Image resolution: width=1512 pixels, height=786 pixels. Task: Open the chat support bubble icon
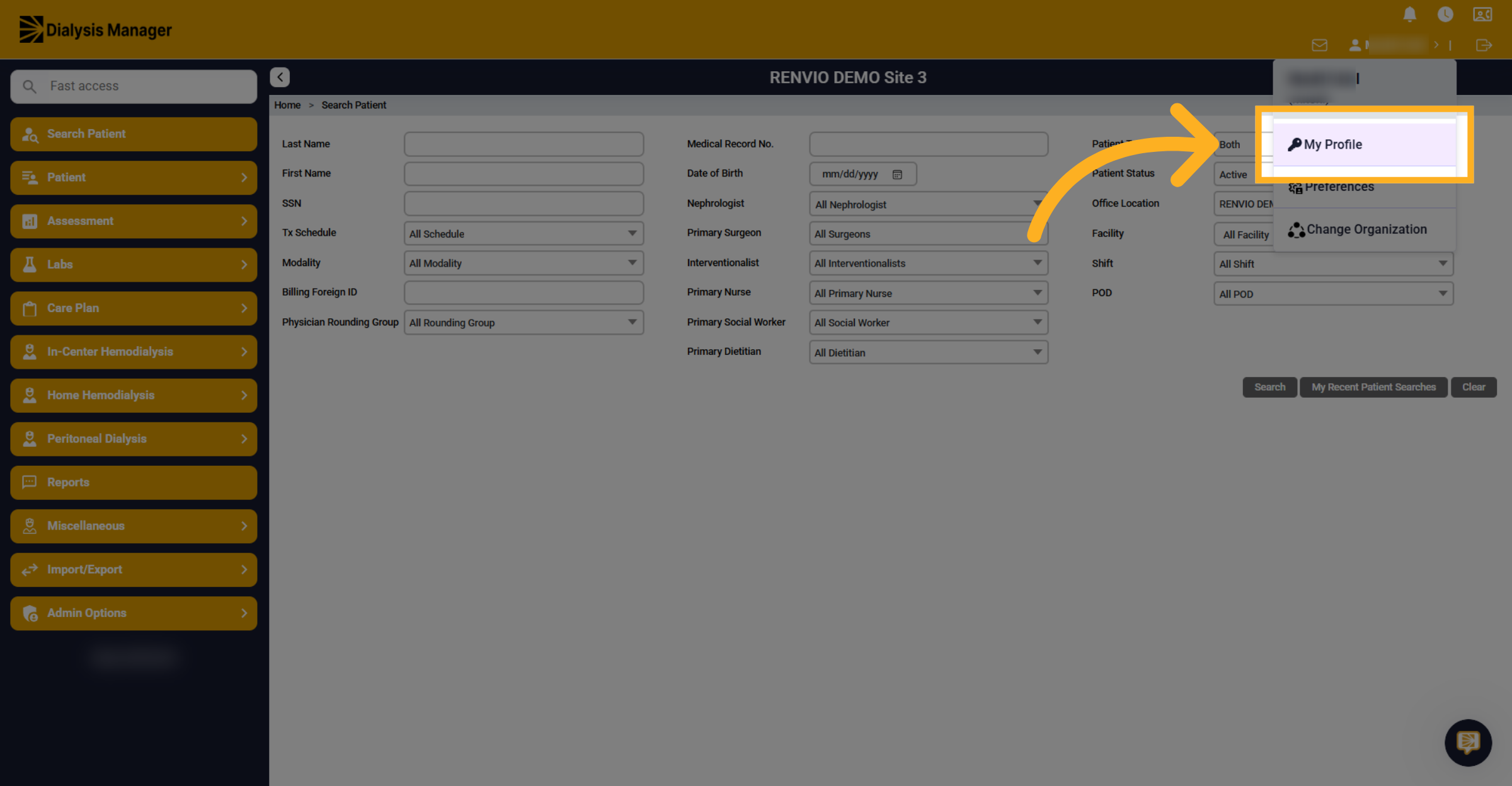(x=1468, y=742)
